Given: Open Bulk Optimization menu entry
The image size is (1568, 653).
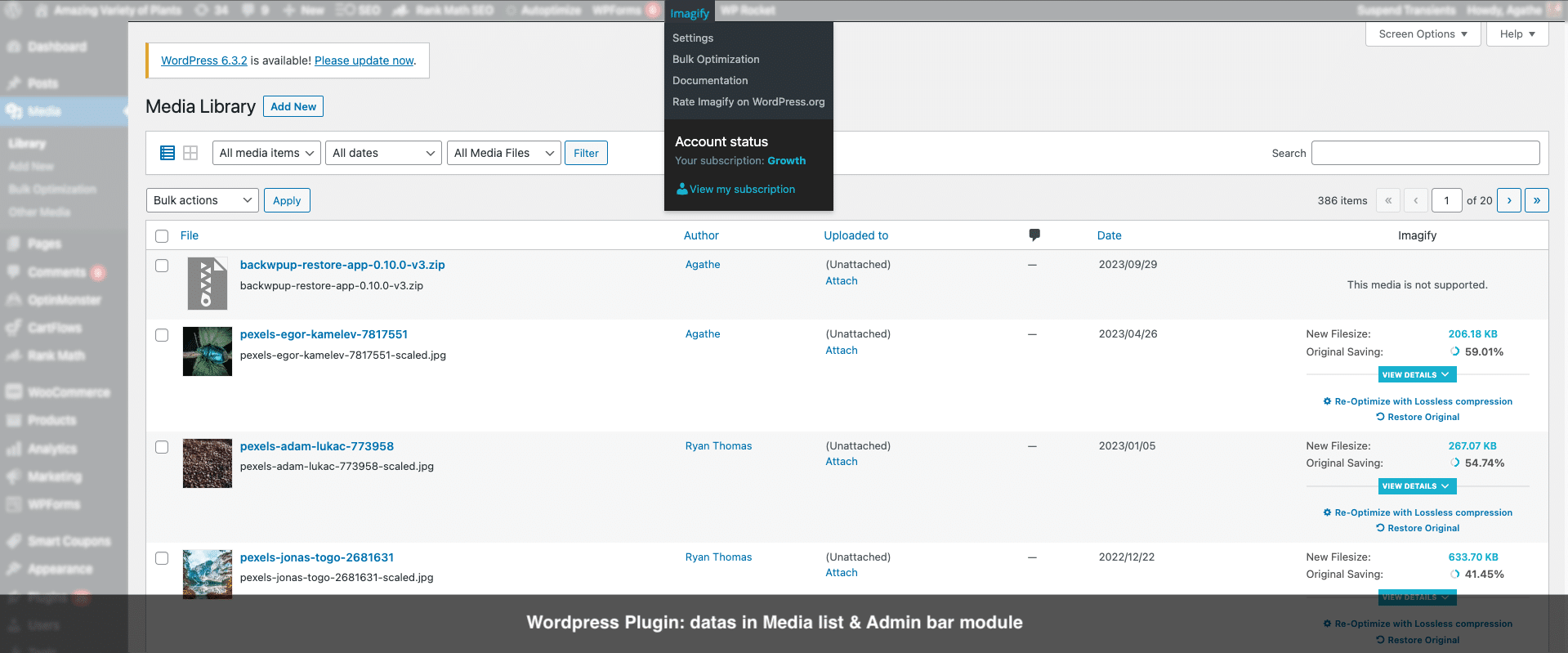Looking at the screenshot, I should click(x=716, y=59).
